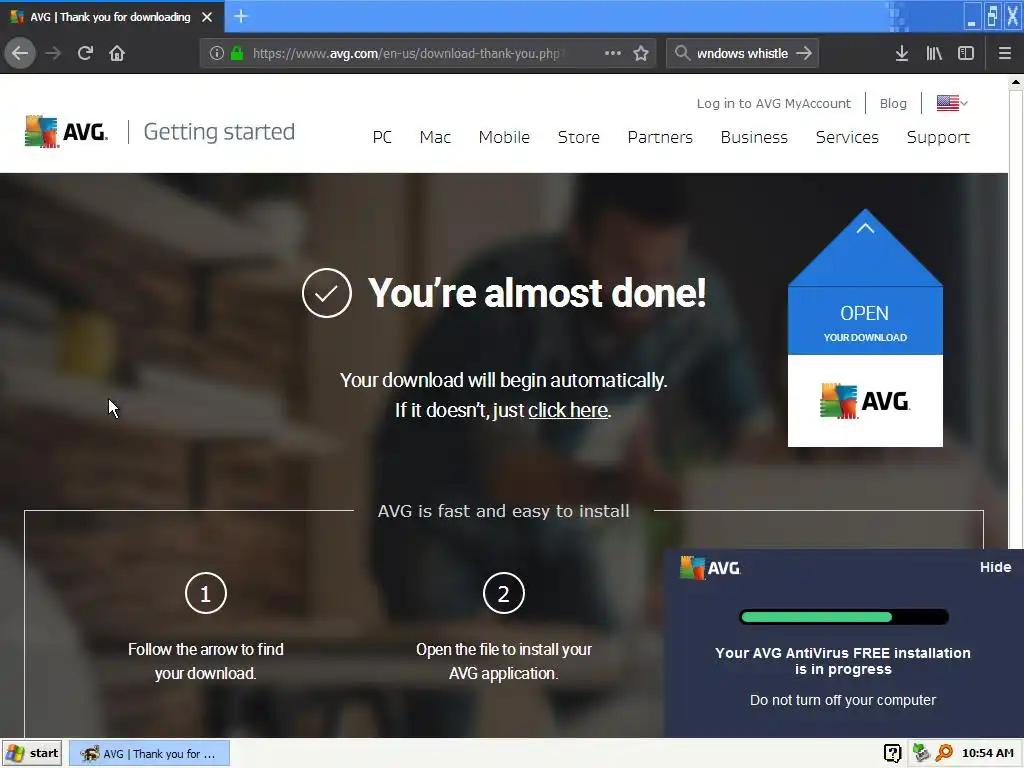Viewport: 1024px width, 768px height.
Task: Click the browser Back arrow button
Action: tap(20, 53)
